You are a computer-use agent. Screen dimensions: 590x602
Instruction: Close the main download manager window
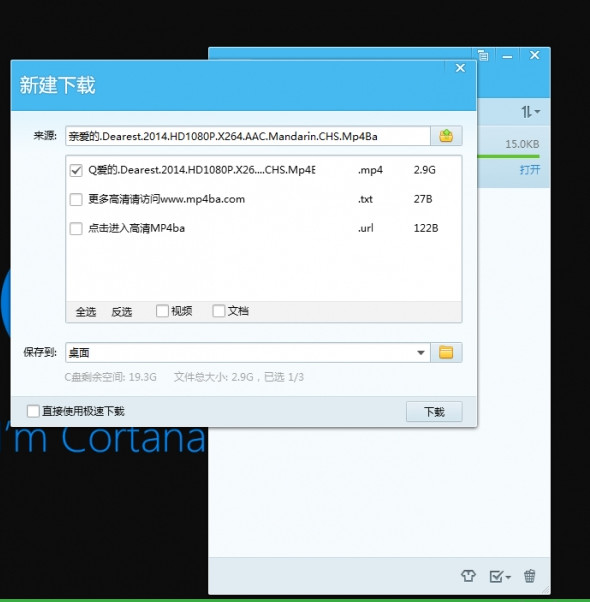535,55
